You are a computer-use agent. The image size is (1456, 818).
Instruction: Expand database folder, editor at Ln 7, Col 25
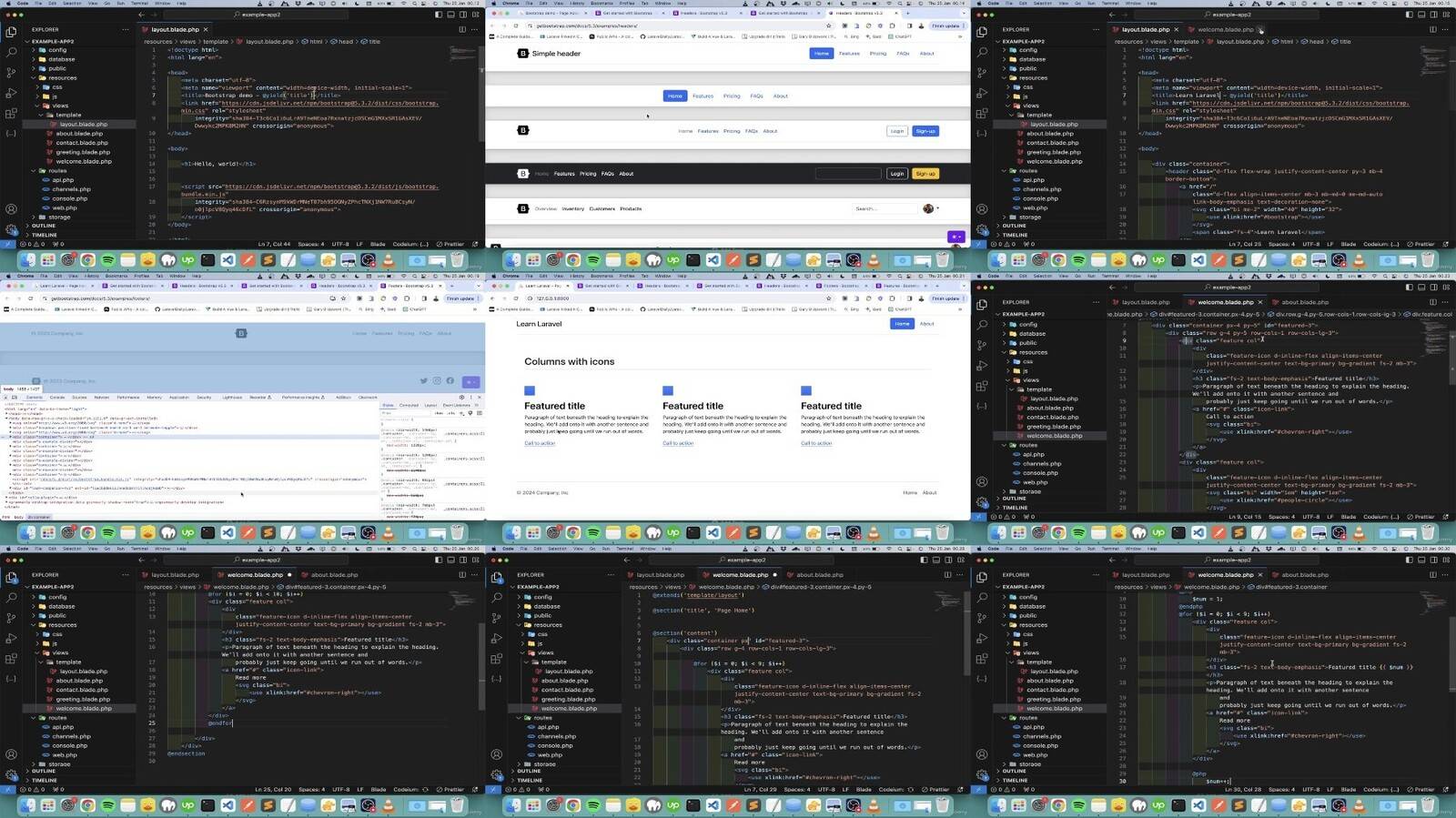point(1027,59)
